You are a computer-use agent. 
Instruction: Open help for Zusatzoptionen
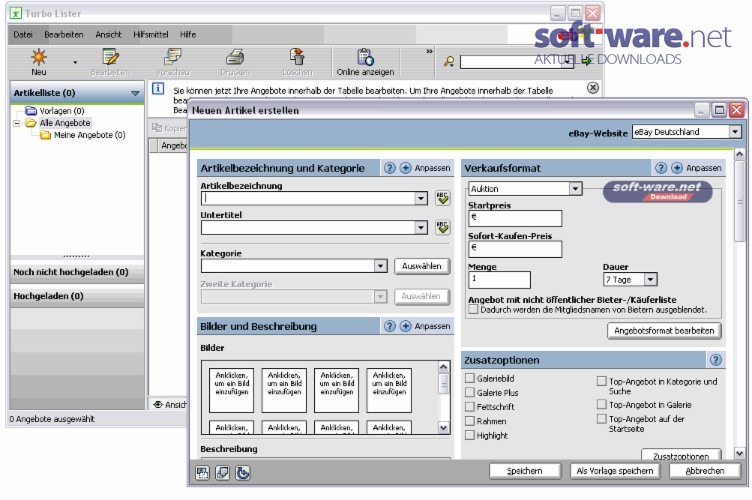click(x=715, y=360)
